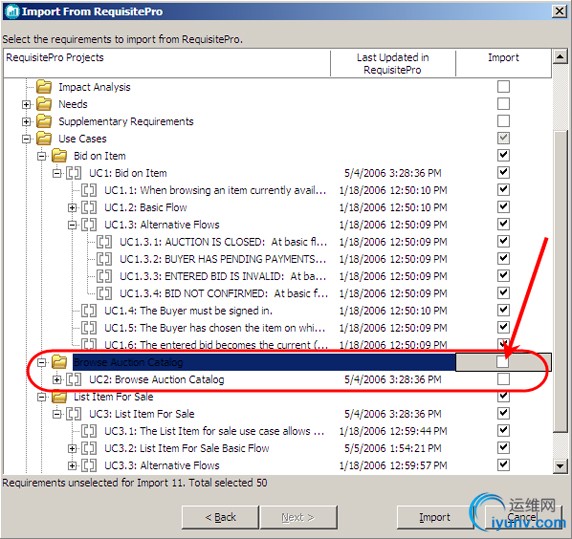This screenshot has width=572, height=539.
Task: Expand UC3.3: Alternative Flows
Action: (x=72, y=465)
